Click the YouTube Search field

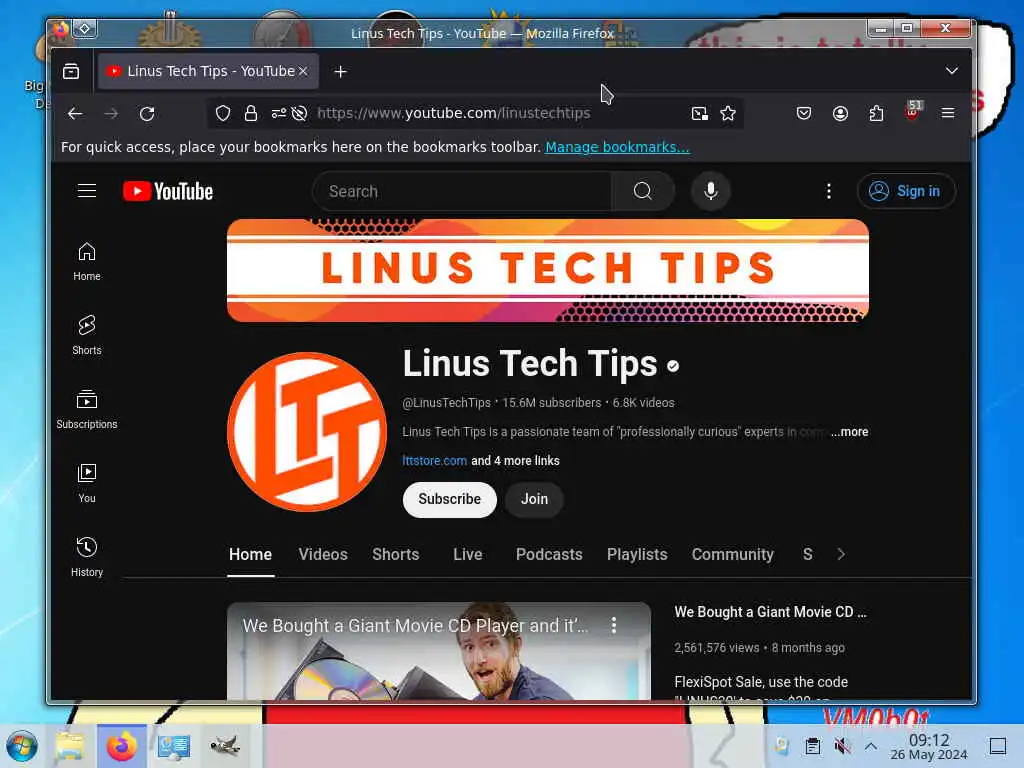point(462,191)
